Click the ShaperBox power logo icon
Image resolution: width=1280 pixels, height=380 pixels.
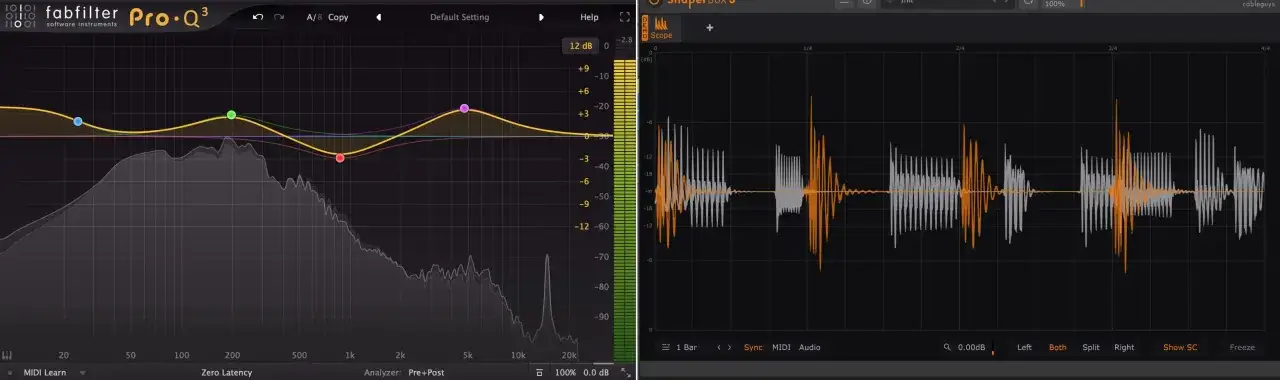[x=654, y=2]
